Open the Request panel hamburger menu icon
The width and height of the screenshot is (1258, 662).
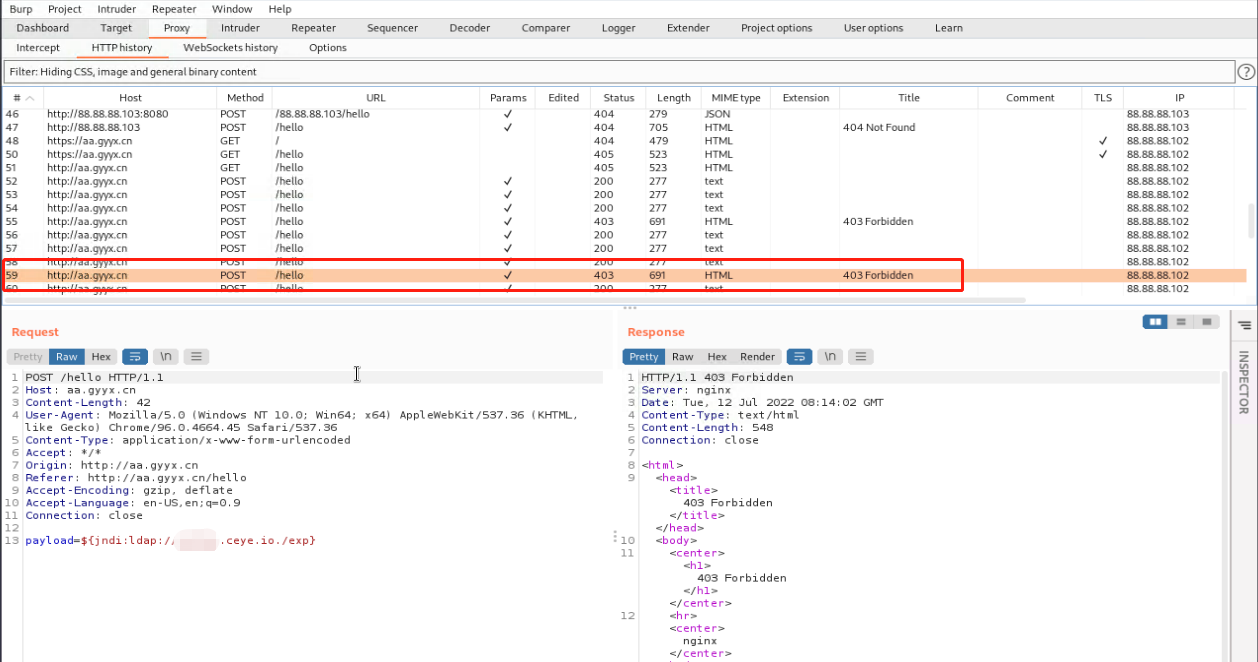point(196,356)
